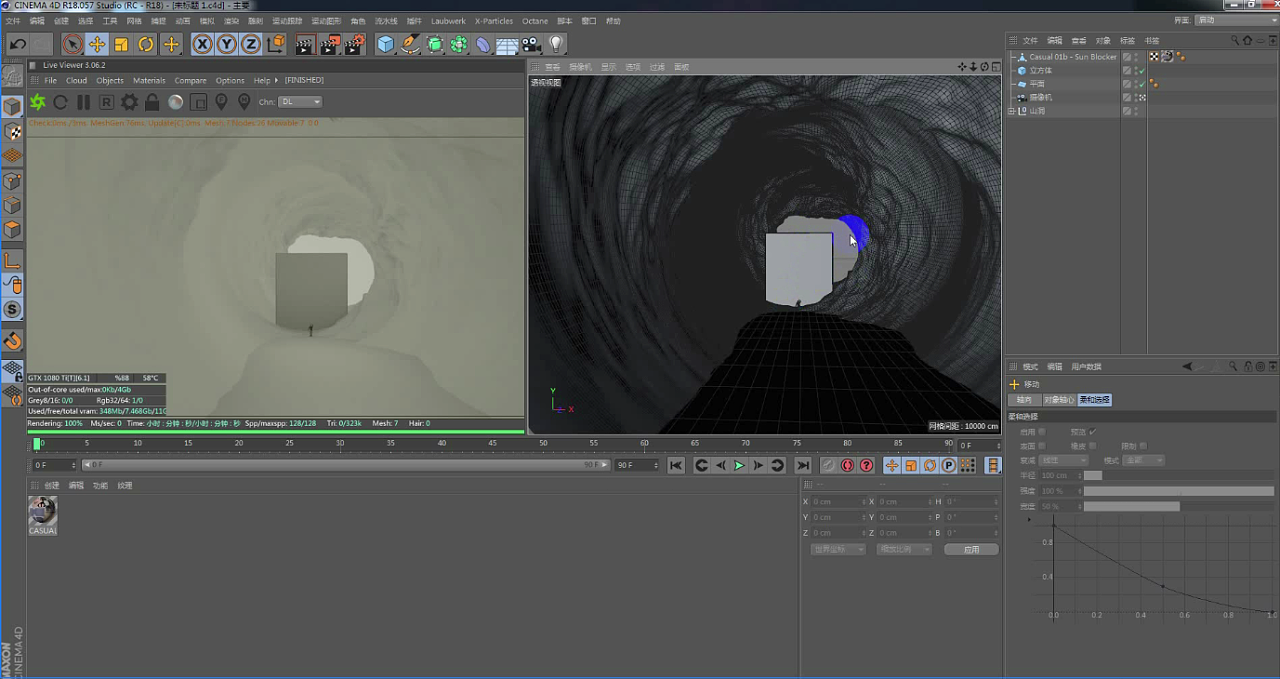Open Live Viewer settings gear
The width and height of the screenshot is (1280, 679).
129,102
